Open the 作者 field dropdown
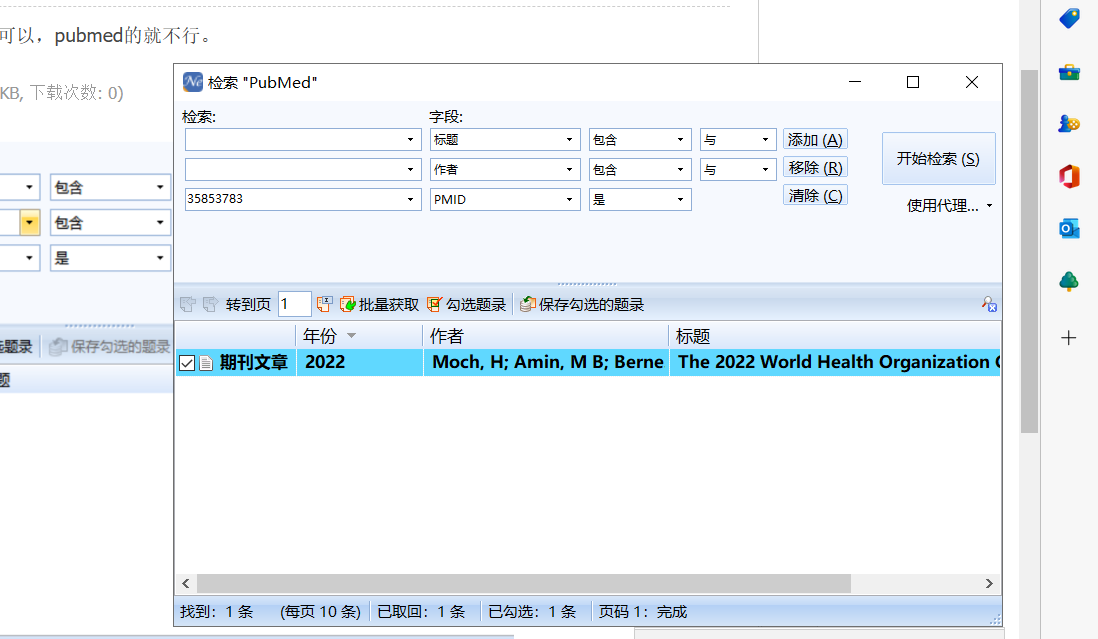This screenshot has height=639, width=1098. 569,169
